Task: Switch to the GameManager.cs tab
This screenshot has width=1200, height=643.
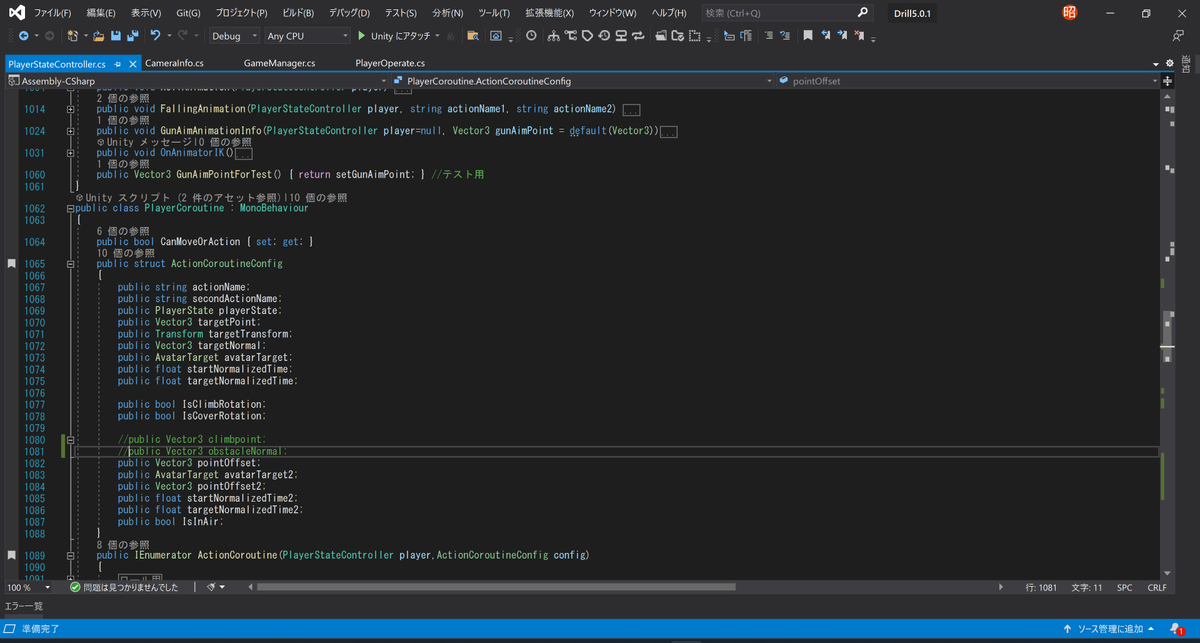Action: point(279,63)
